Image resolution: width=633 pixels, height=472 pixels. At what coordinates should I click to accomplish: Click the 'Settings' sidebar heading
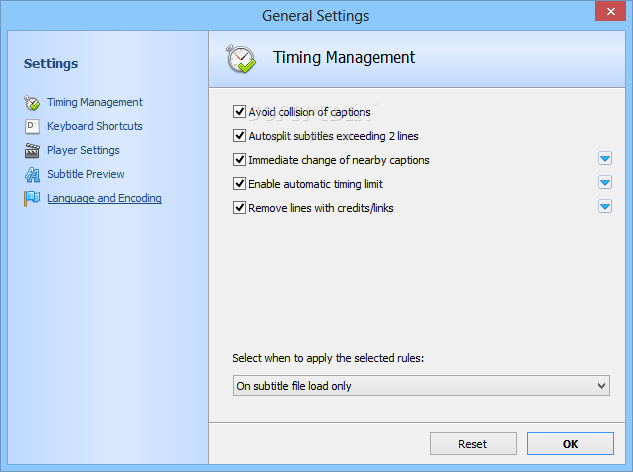(x=51, y=63)
